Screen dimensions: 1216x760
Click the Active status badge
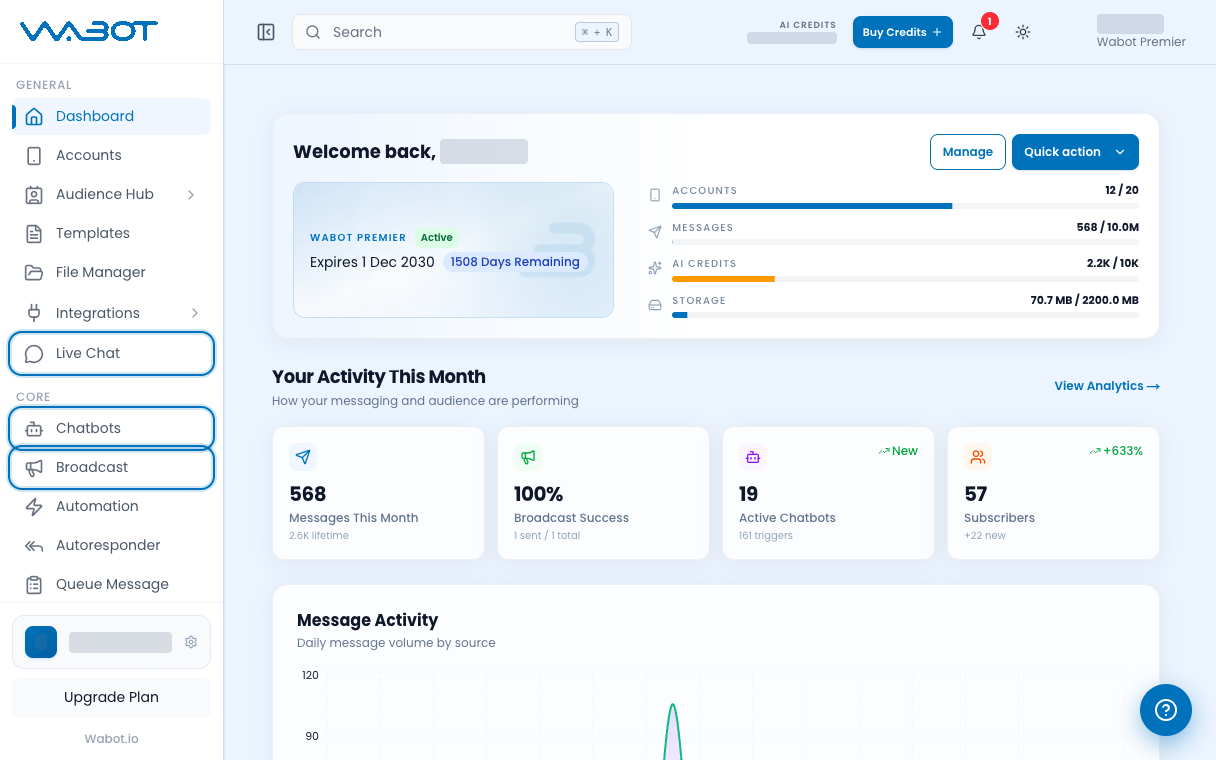(436, 237)
